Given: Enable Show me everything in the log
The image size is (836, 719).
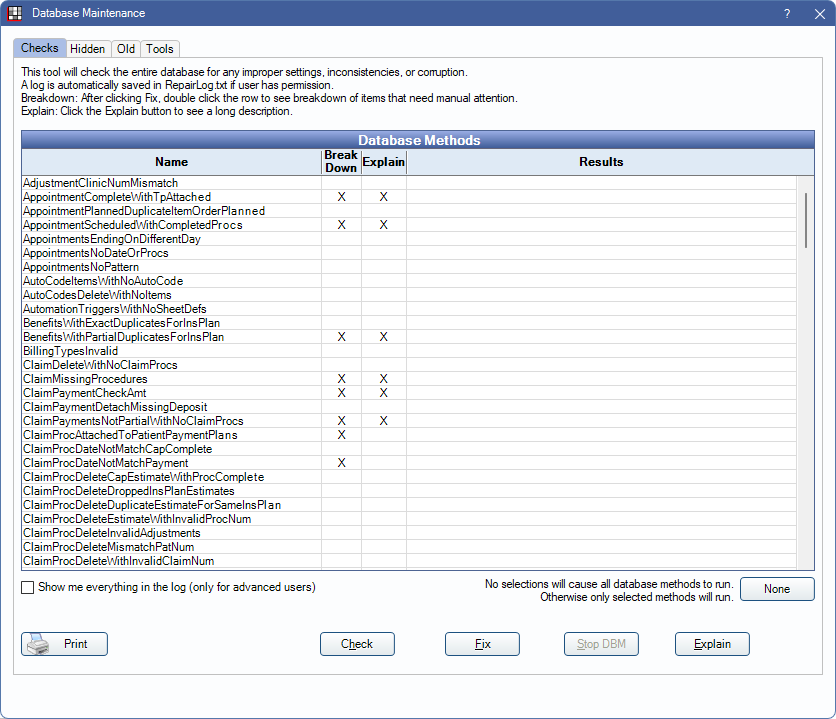Looking at the screenshot, I should coord(28,588).
